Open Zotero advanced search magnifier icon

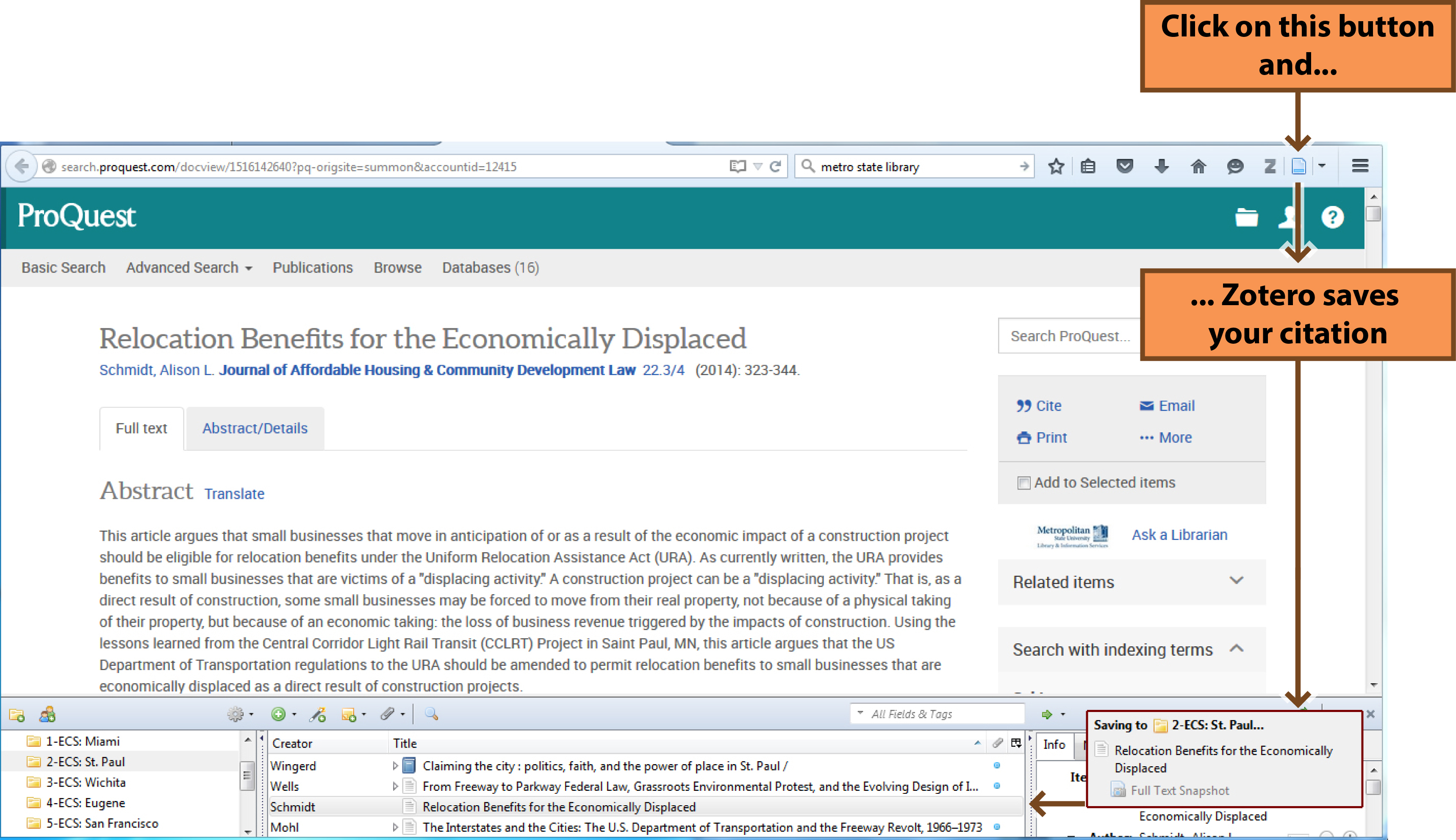pyautogui.click(x=431, y=715)
